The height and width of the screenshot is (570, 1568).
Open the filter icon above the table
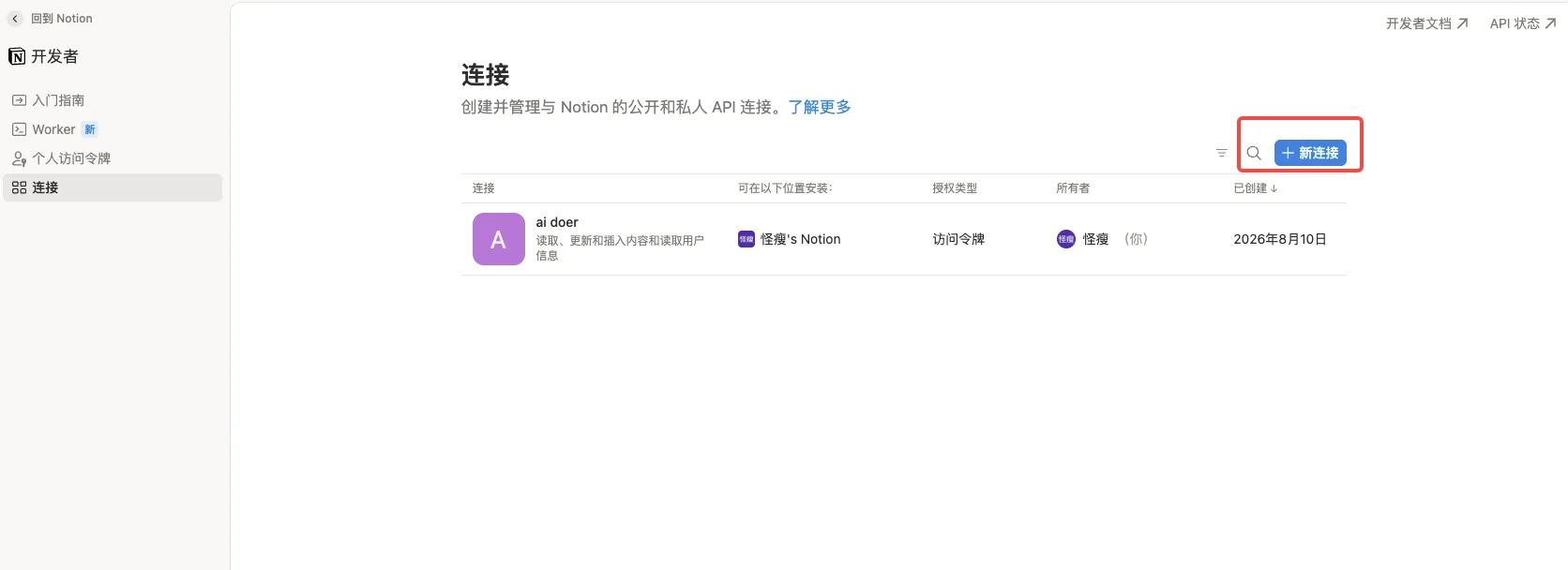pos(1221,153)
